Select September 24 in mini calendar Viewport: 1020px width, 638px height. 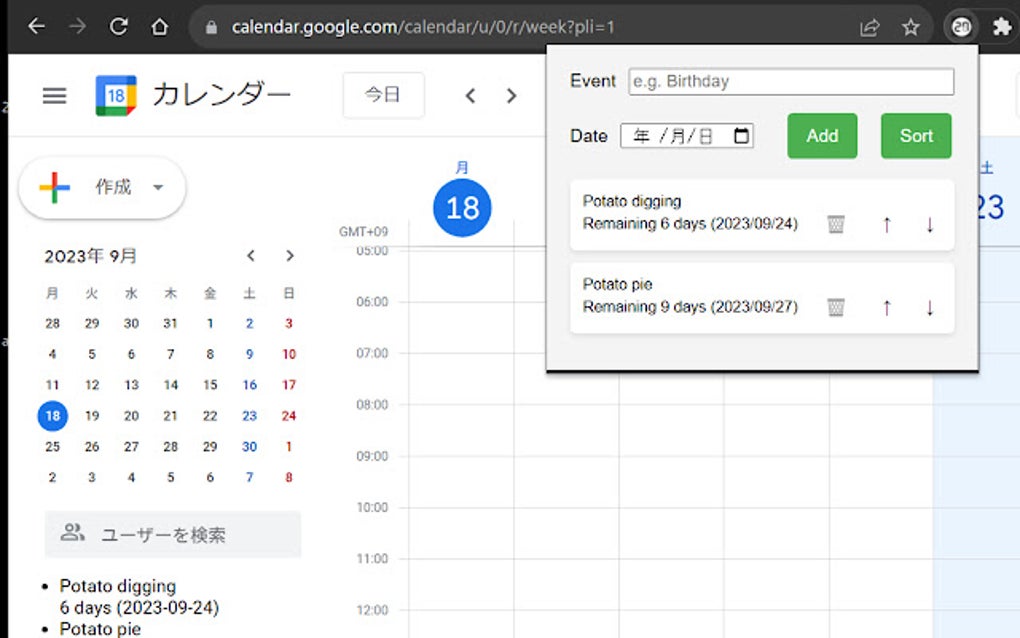coord(289,416)
